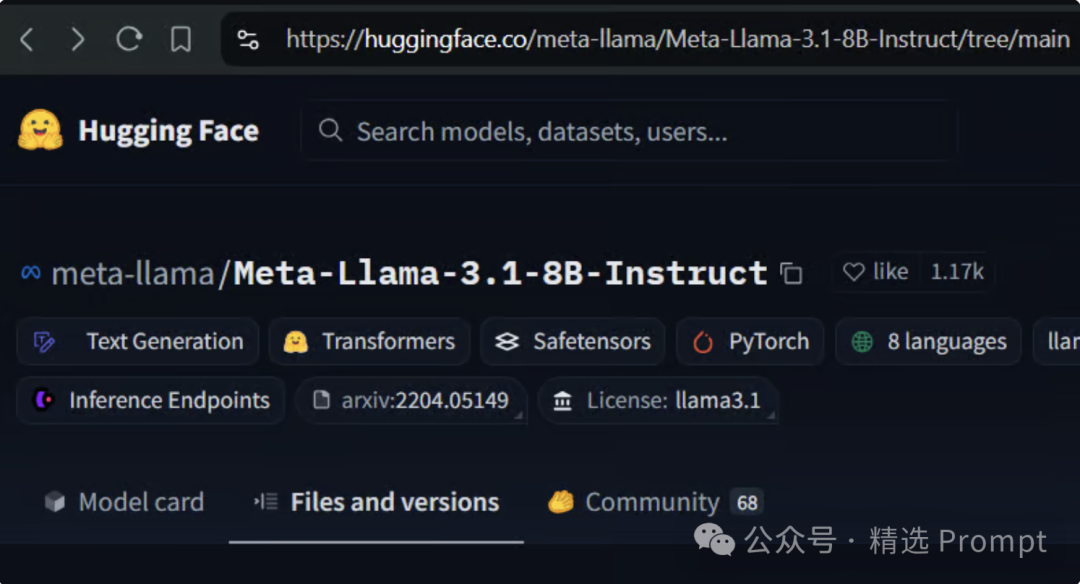Open the Meta-Llama-3.1-8B-Instruct model name link
Screen dimensions: 1080x584
point(500,273)
